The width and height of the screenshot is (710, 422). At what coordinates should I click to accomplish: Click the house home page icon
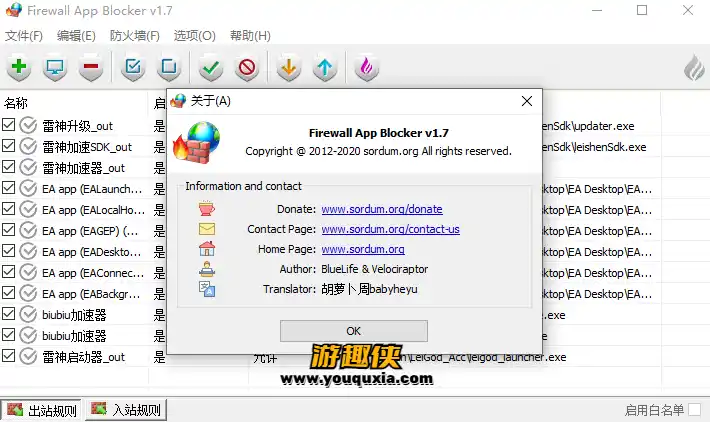tap(207, 249)
